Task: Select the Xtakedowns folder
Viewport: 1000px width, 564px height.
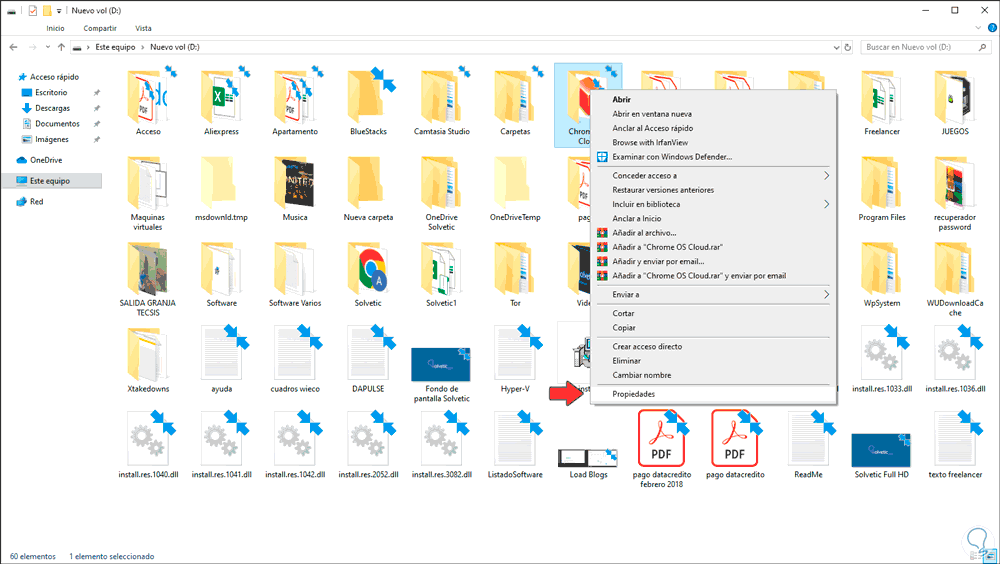Action: pyautogui.click(x=148, y=355)
